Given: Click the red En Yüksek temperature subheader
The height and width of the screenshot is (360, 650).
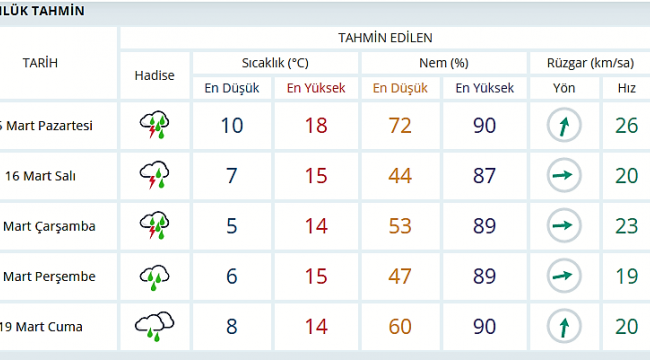Looking at the screenshot, I should point(316,88).
